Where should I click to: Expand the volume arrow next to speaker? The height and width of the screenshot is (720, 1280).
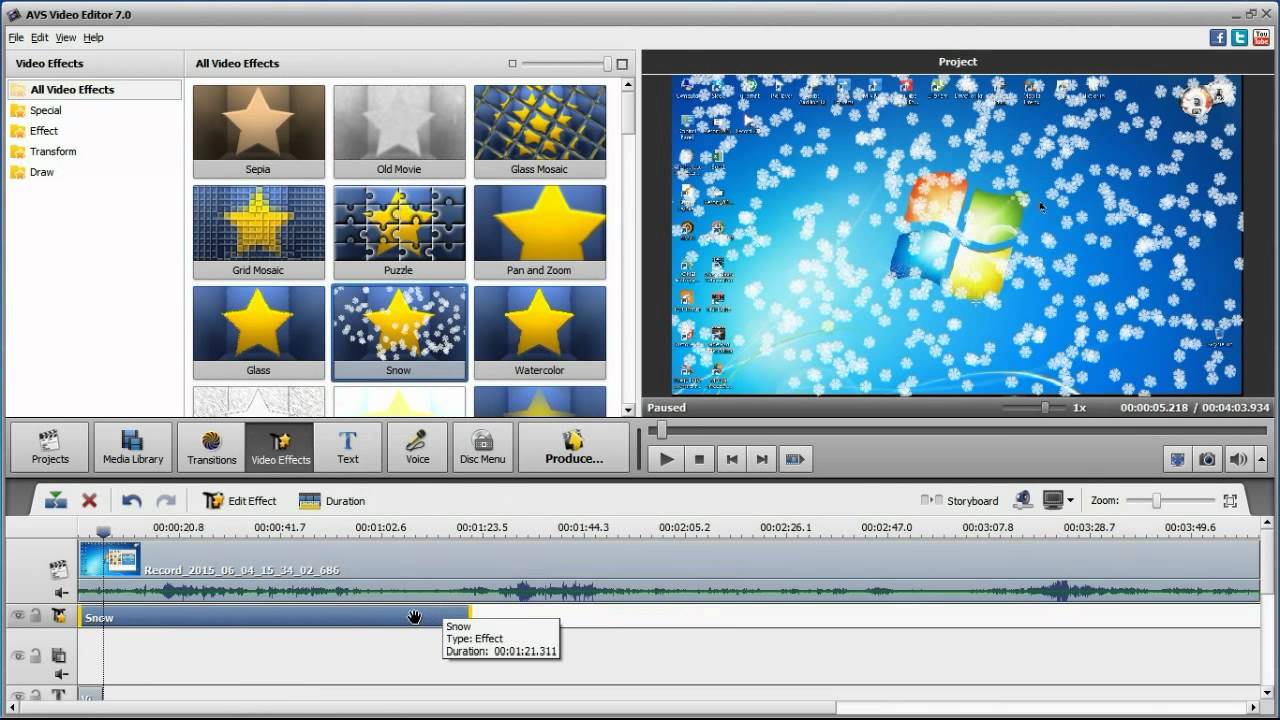click(x=1259, y=459)
